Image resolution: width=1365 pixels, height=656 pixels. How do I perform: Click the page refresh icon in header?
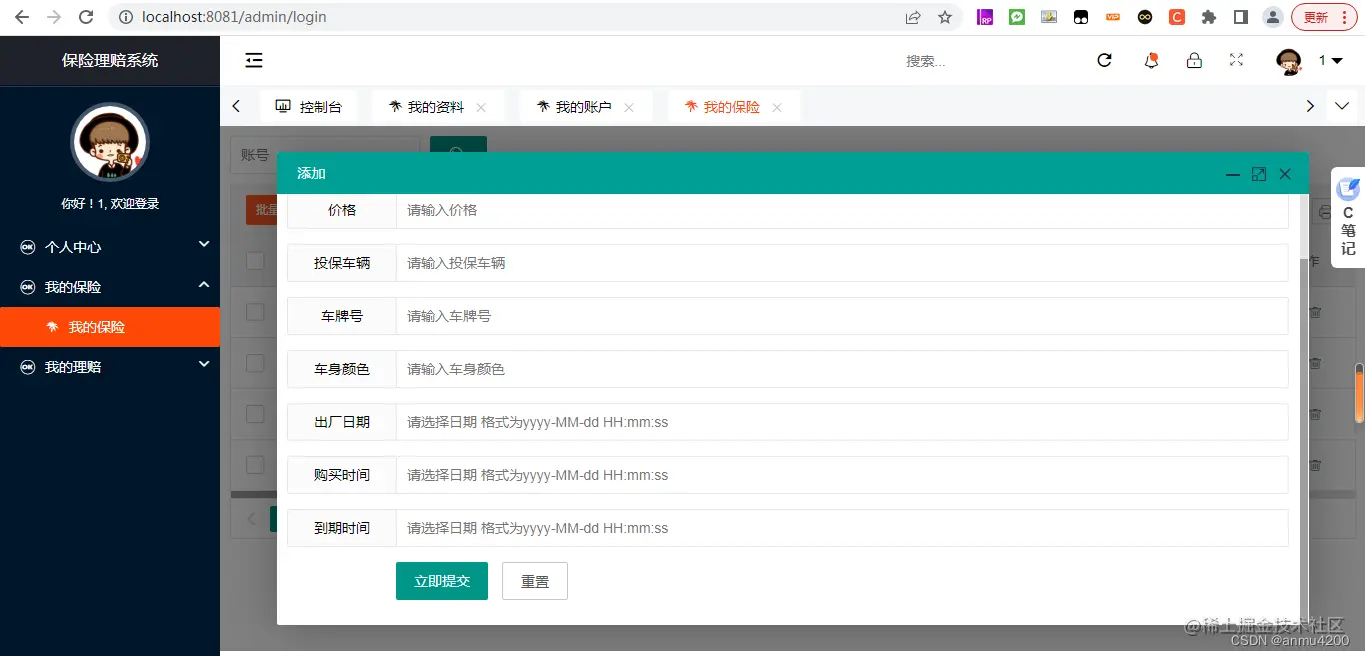coord(1104,61)
